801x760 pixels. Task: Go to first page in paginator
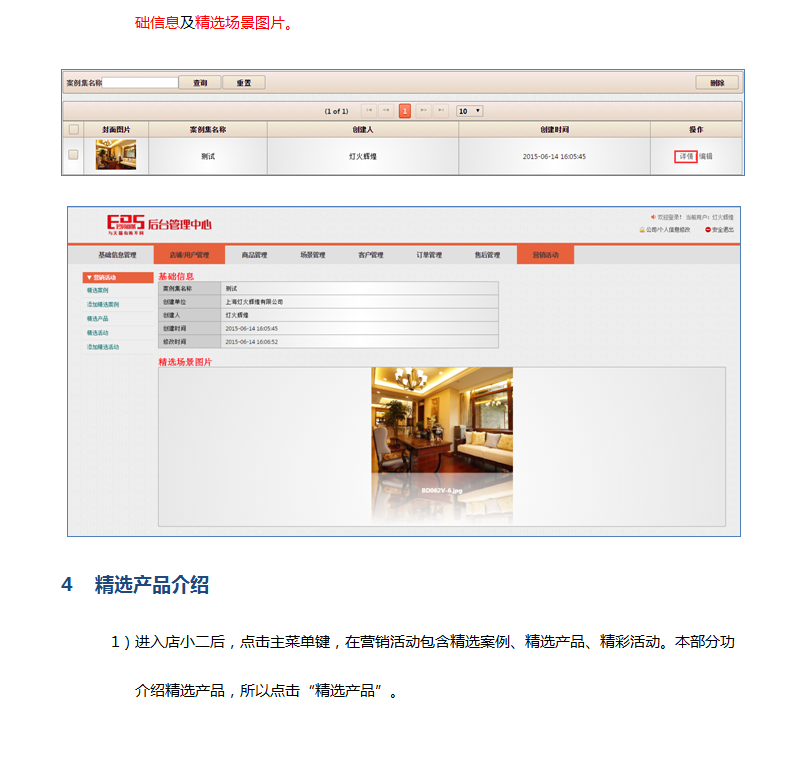(369, 111)
